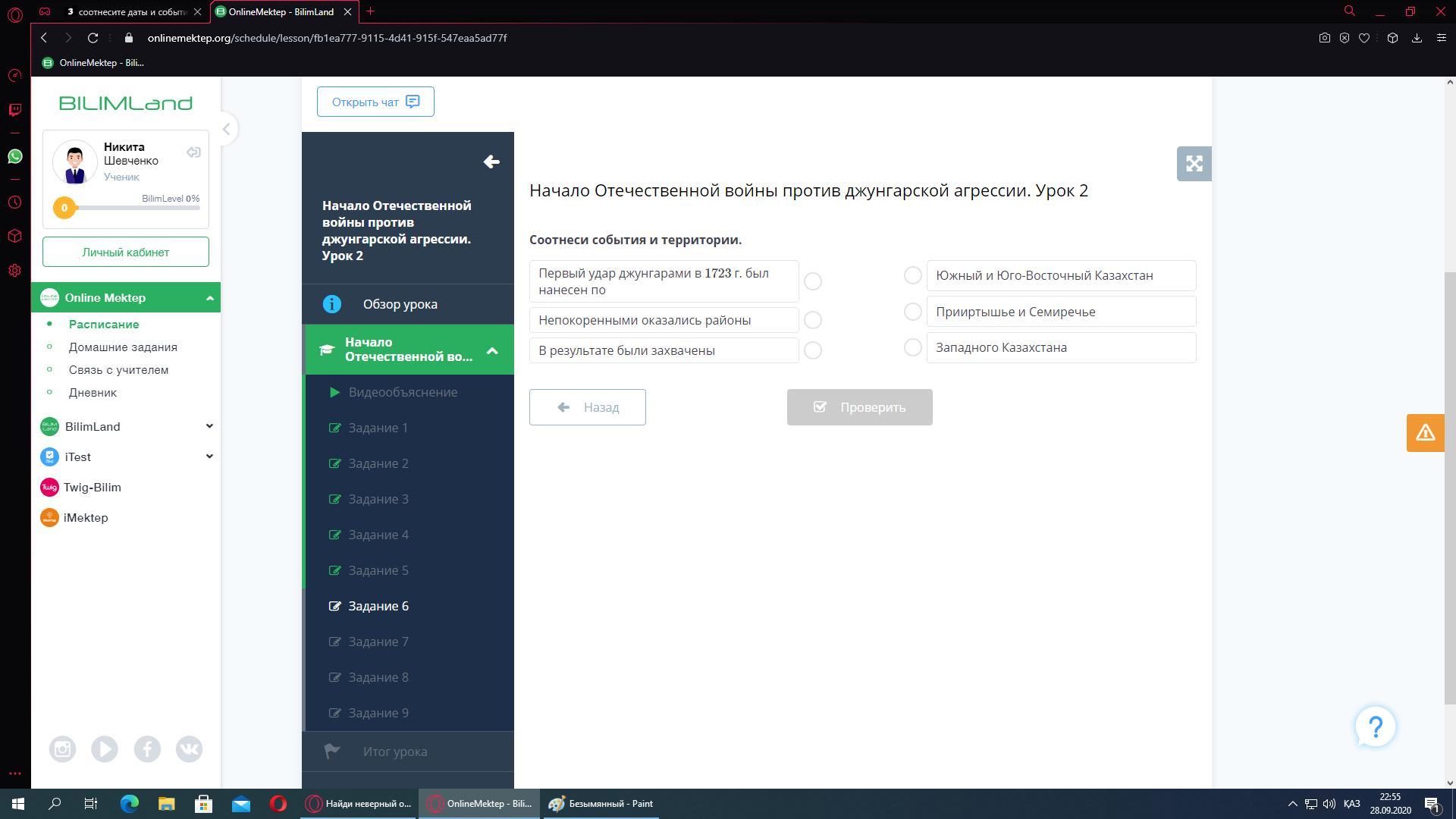Click the back arrow in lesson panel
Image resolution: width=1456 pixels, height=819 pixels.
491,162
